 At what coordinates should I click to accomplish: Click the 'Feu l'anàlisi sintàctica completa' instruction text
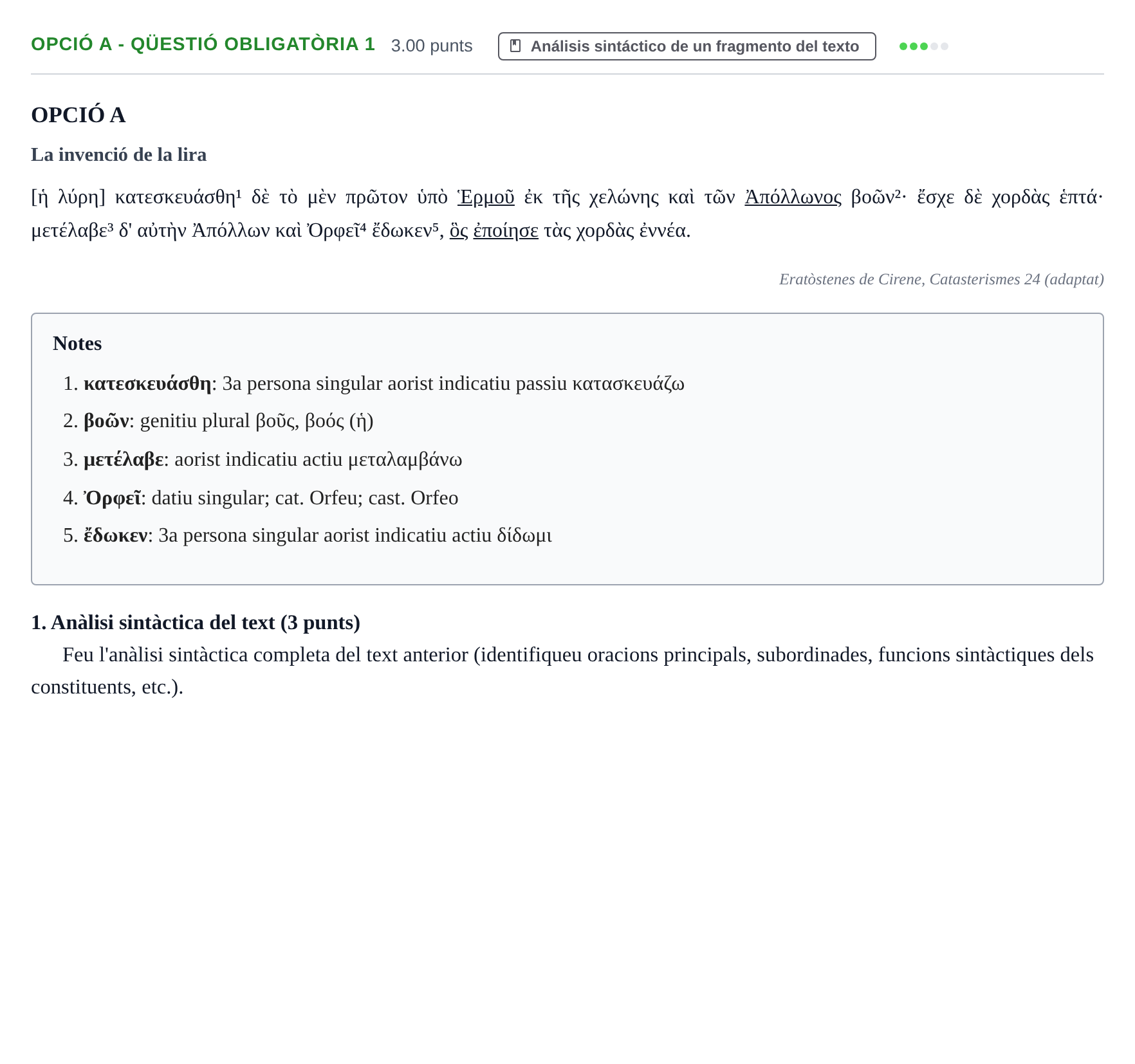(562, 671)
